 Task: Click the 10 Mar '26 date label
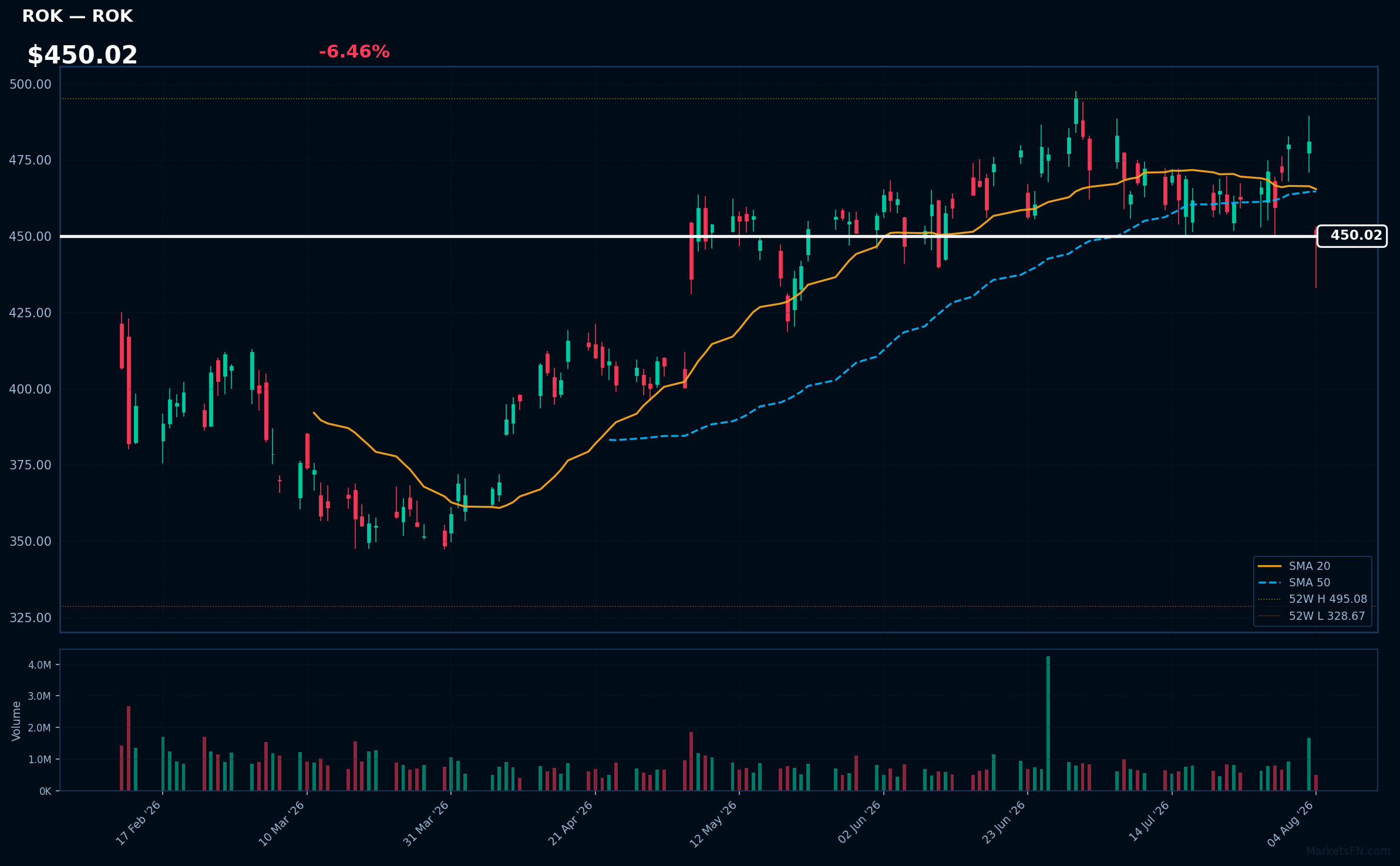(282, 823)
